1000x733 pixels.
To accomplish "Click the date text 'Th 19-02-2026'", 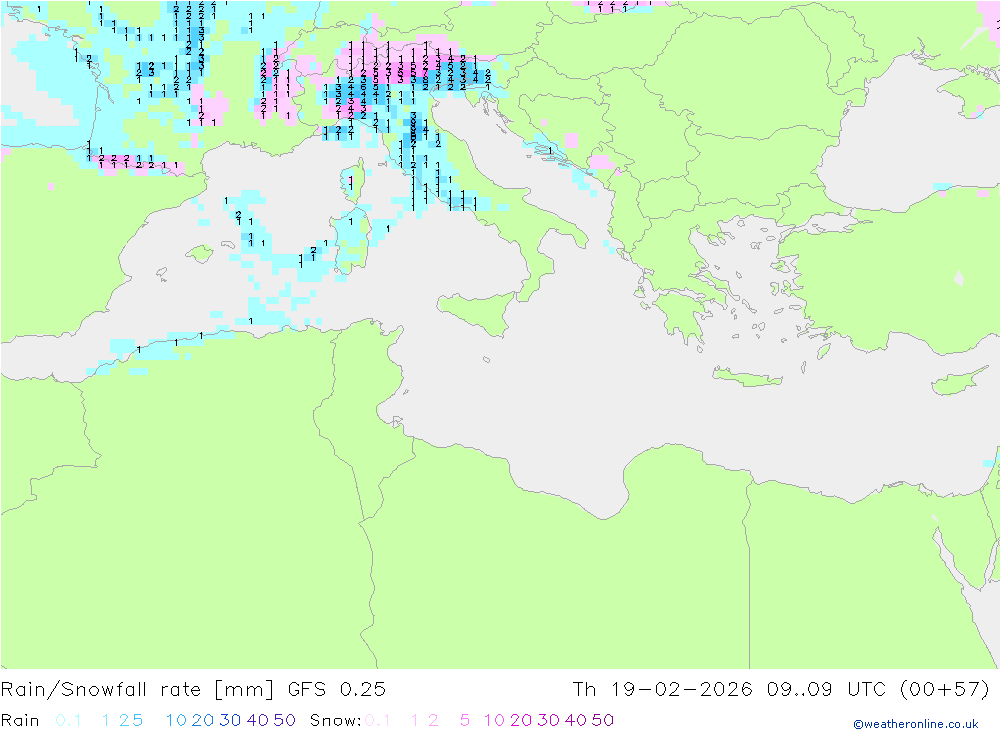I will pos(663,690).
